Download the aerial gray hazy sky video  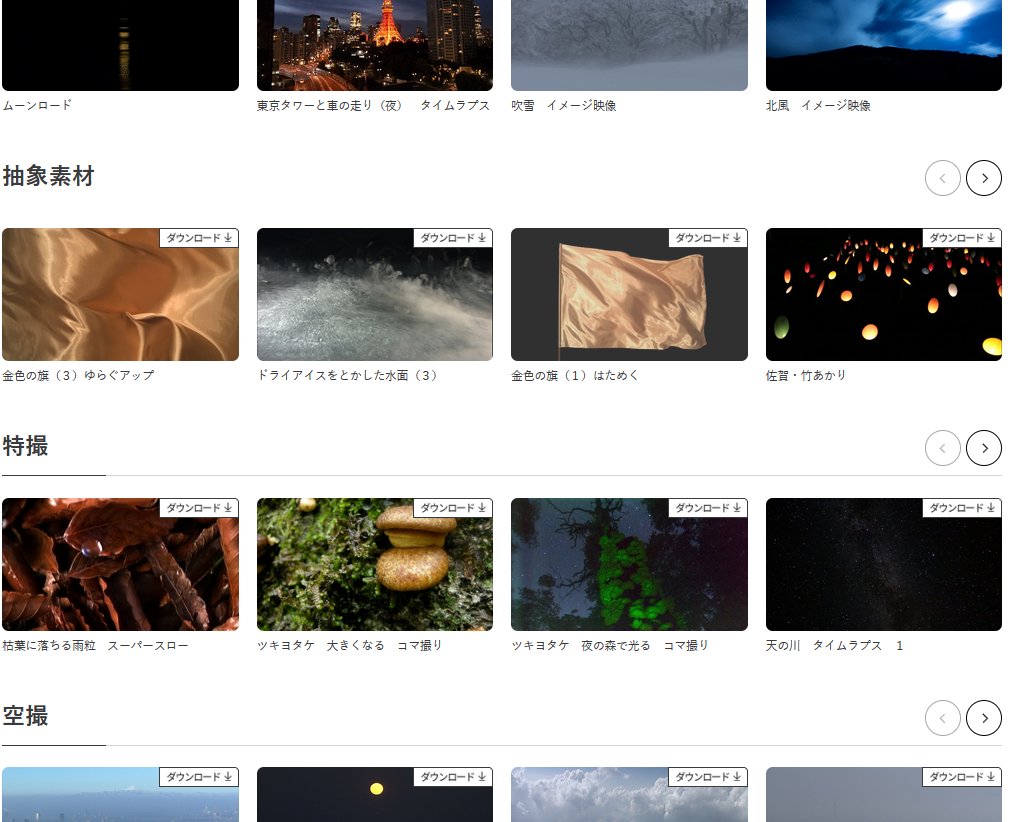click(x=962, y=777)
